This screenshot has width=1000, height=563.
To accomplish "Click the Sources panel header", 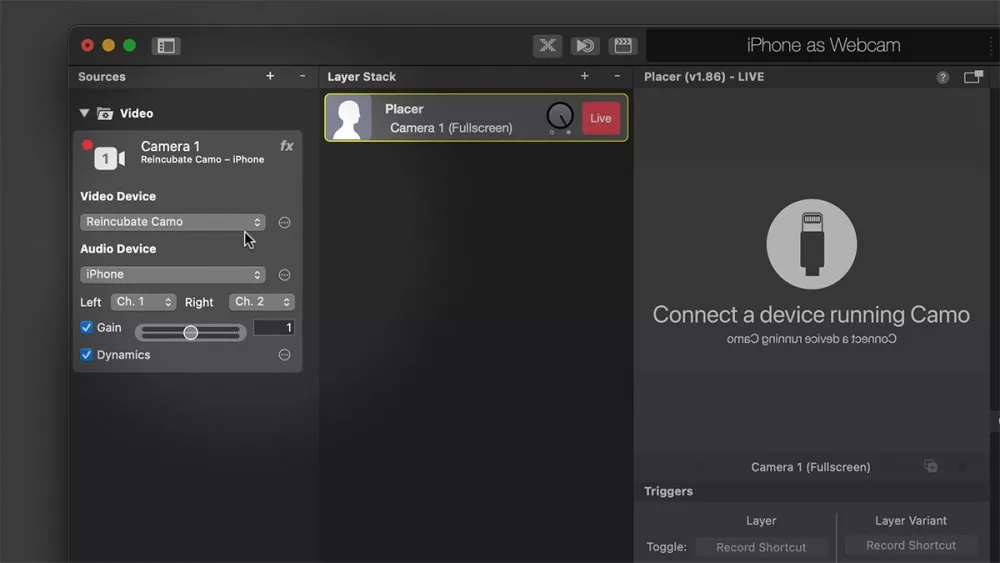I will [x=101, y=77].
